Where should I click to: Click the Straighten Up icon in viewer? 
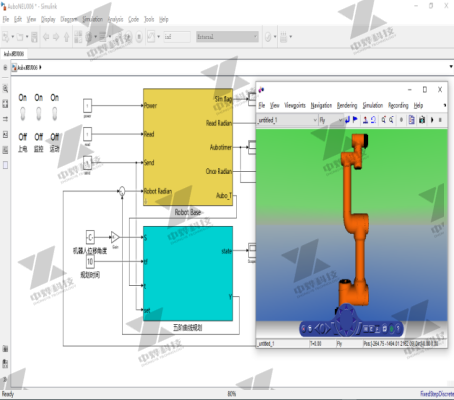point(365,120)
